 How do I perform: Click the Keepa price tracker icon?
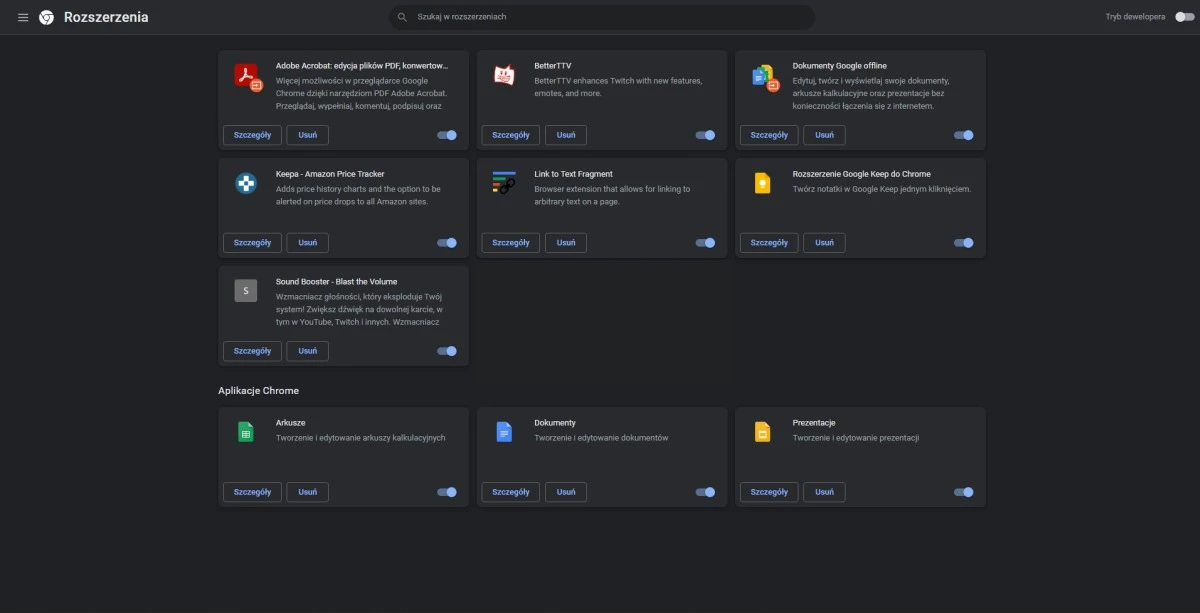(x=246, y=183)
